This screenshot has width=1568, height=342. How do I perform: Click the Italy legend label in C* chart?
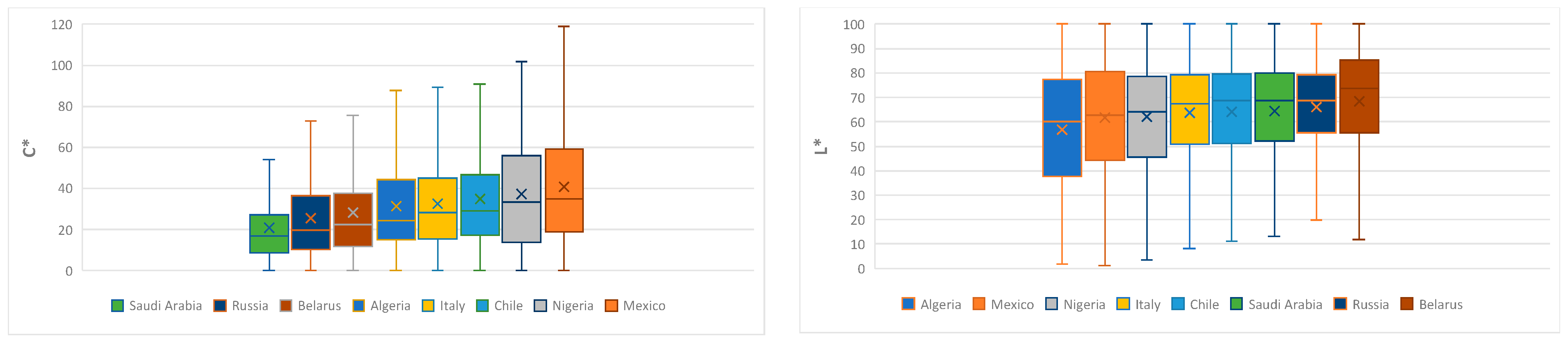[452, 305]
